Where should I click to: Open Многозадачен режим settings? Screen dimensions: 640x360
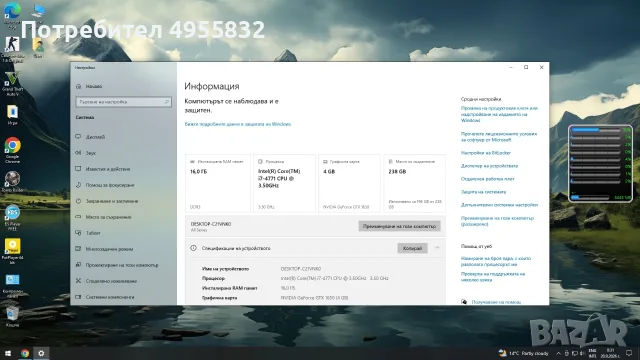point(109,249)
